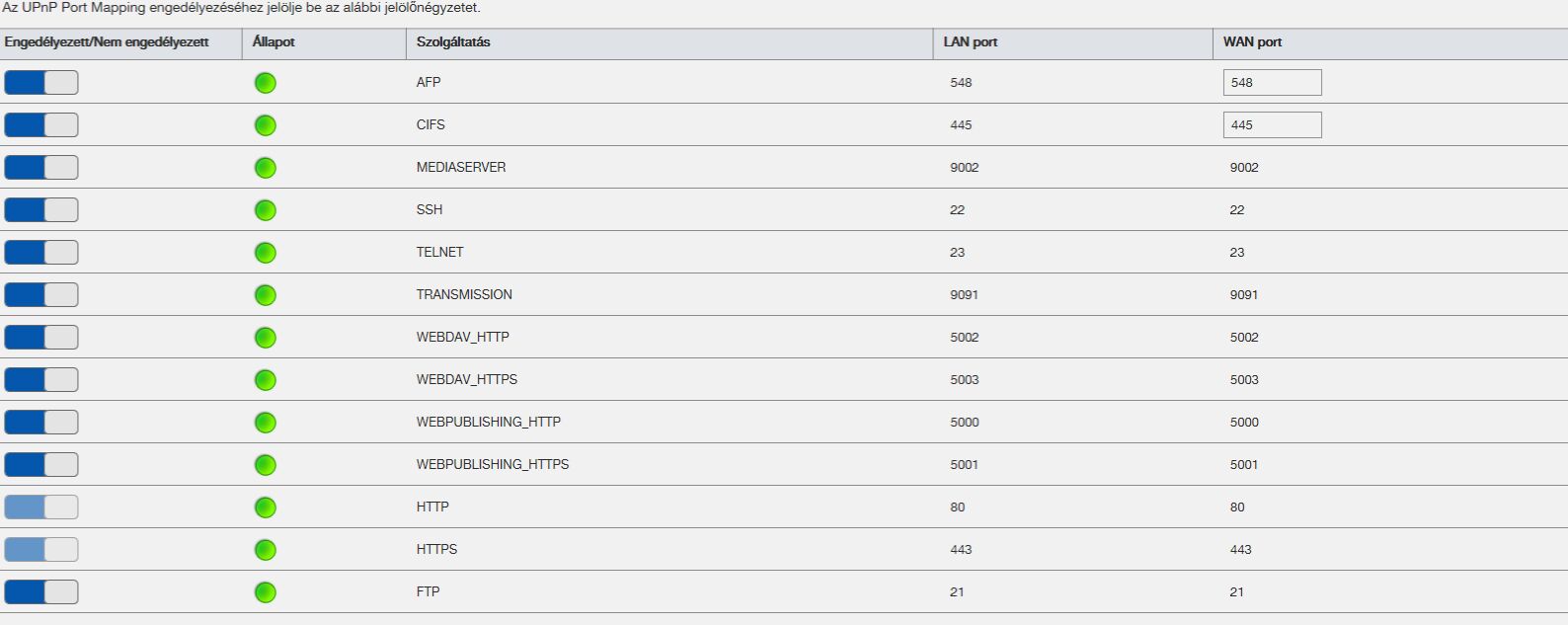
Task: Disable the CIFS port mapping toggle
Action: coord(40,125)
